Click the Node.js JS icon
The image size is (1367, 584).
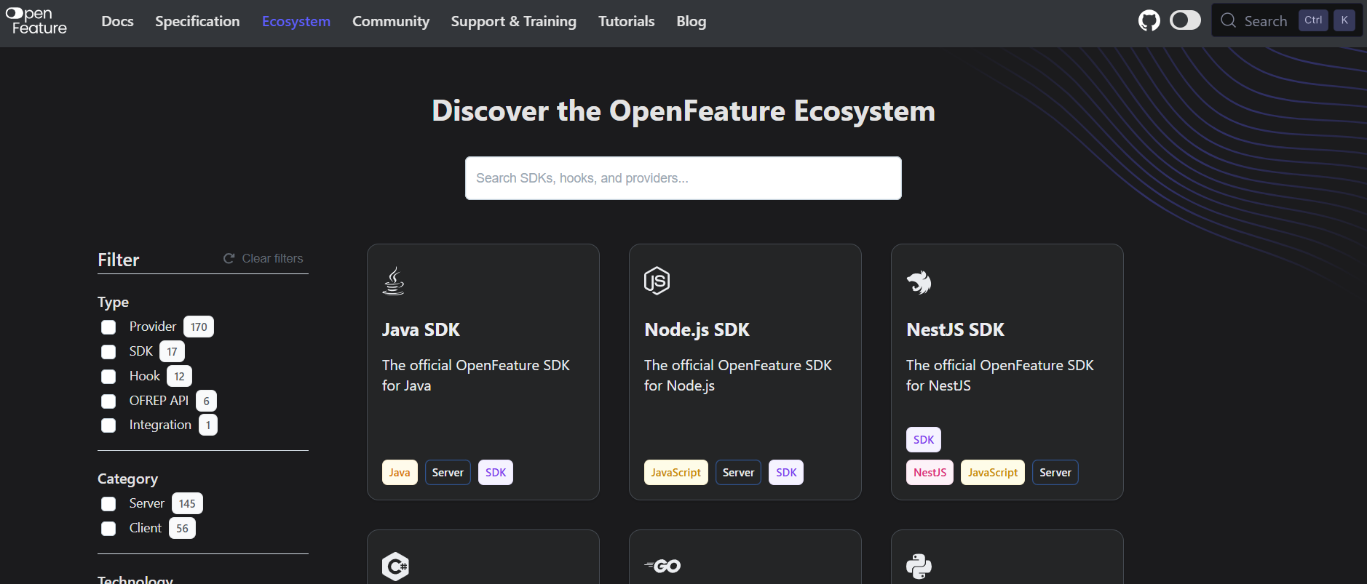656,281
